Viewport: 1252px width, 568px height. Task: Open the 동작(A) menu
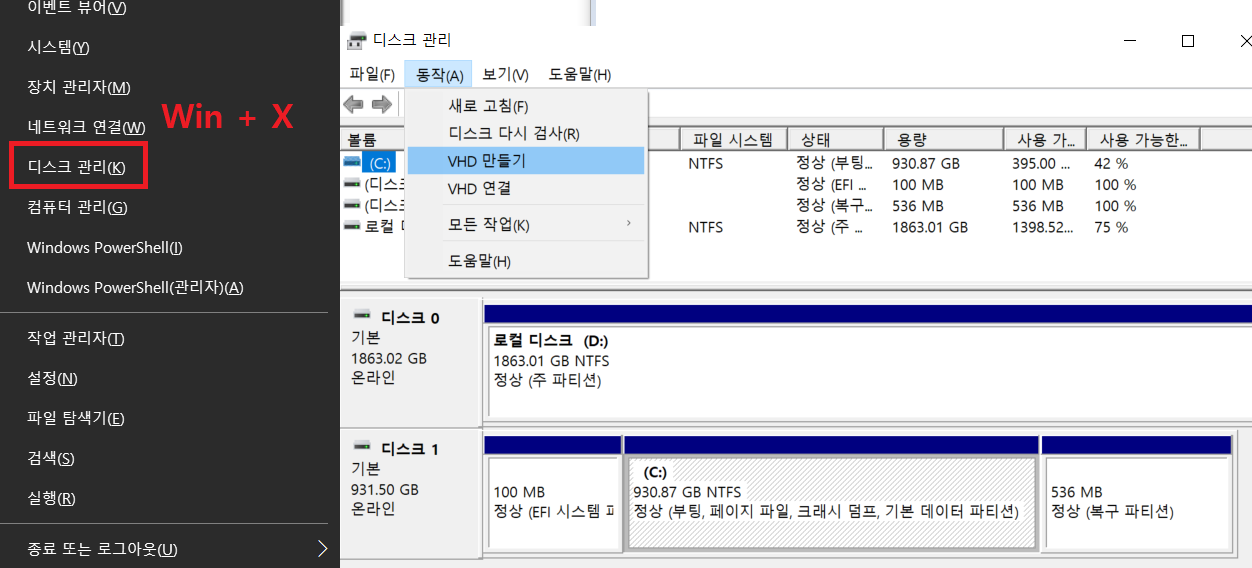point(439,75)
